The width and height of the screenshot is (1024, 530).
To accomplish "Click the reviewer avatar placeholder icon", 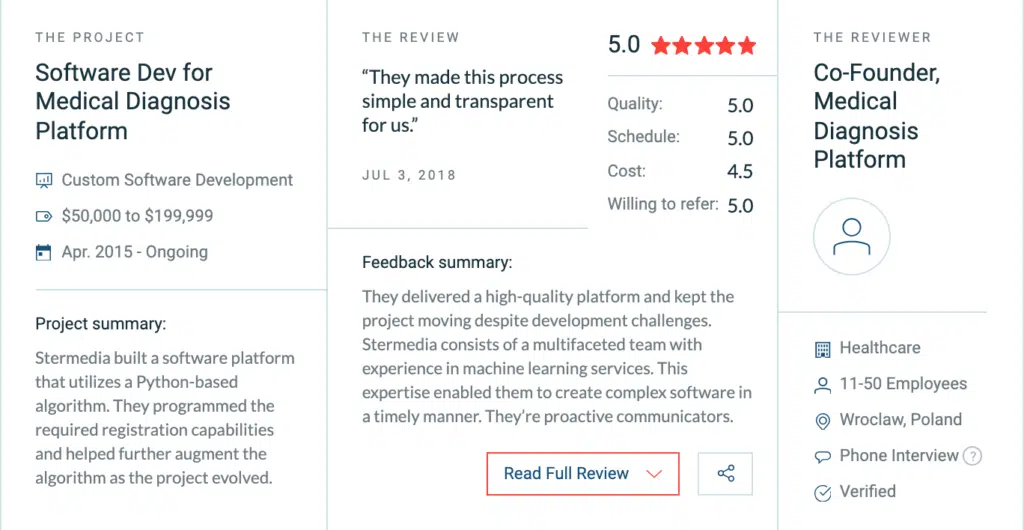I will tap(852, 236).
